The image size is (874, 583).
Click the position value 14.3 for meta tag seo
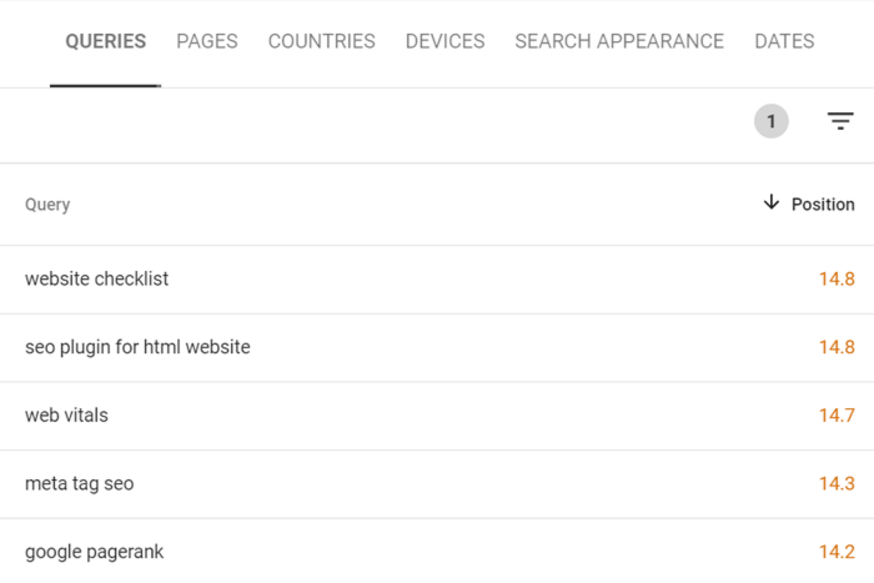pyautogui.click(x=836, y=483)
